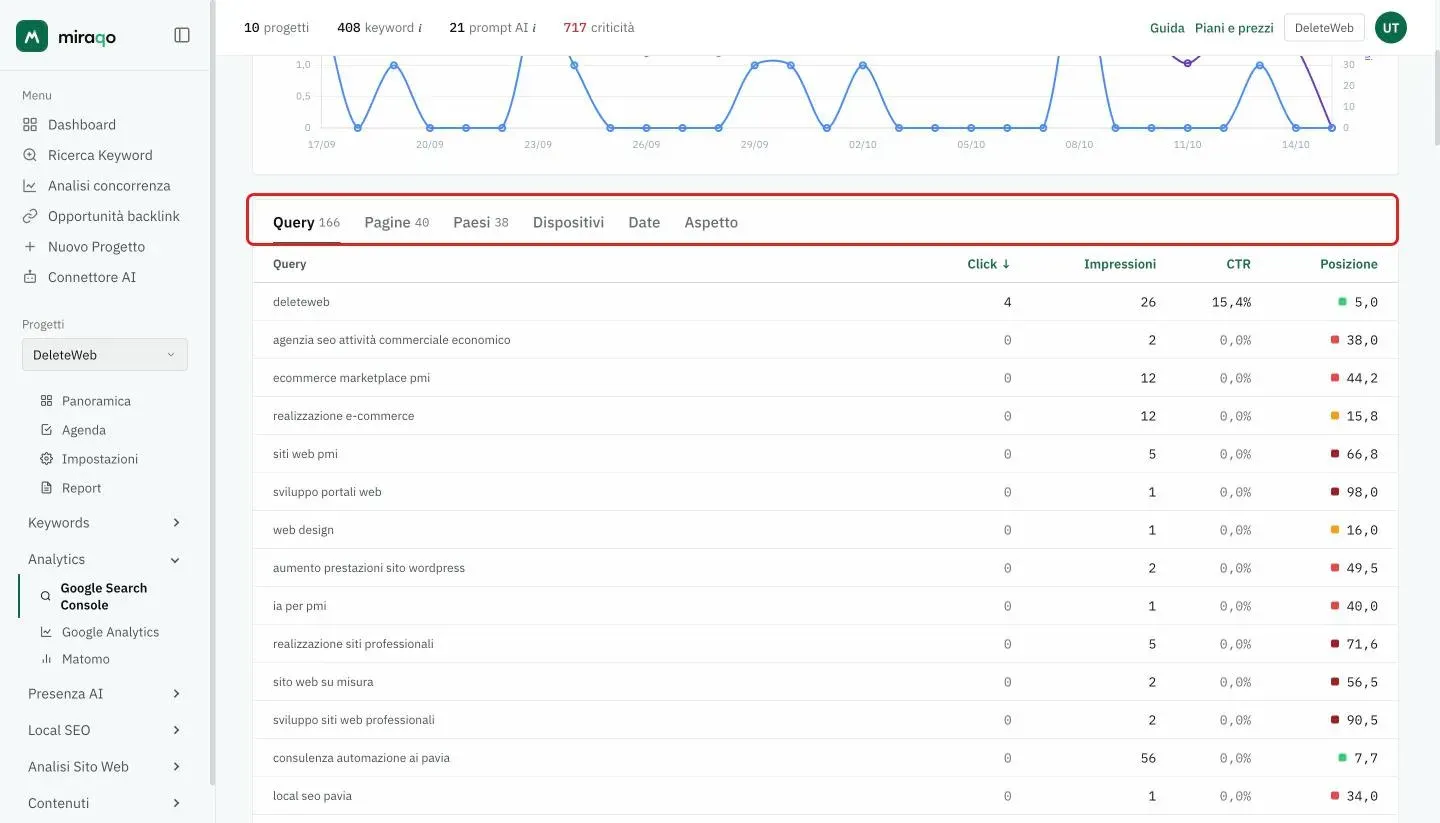Click 'consulenza automazione ai pavia' query
1440x823 pixels.
pos(361,758)
